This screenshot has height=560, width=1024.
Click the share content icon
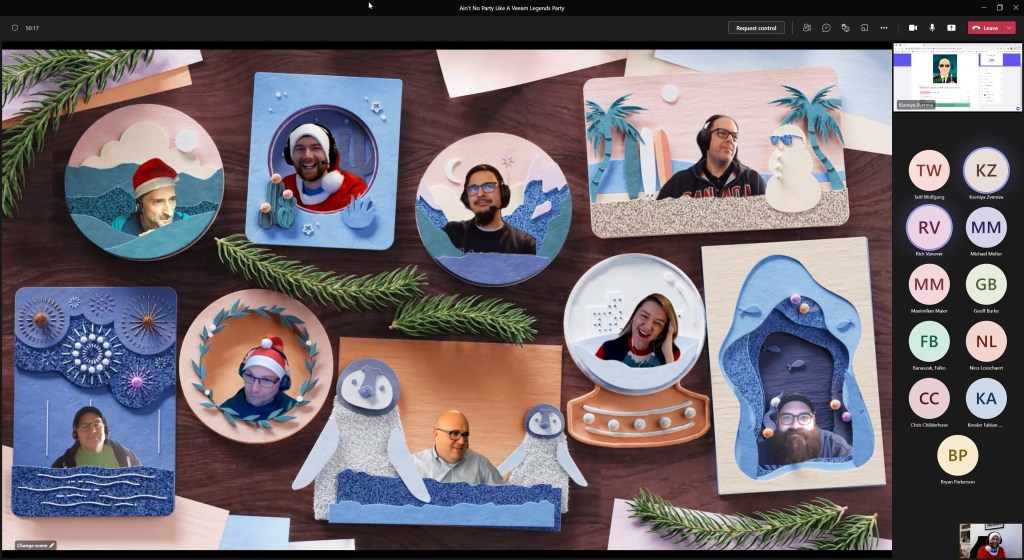pyautogui.click(x=951, y=28)
